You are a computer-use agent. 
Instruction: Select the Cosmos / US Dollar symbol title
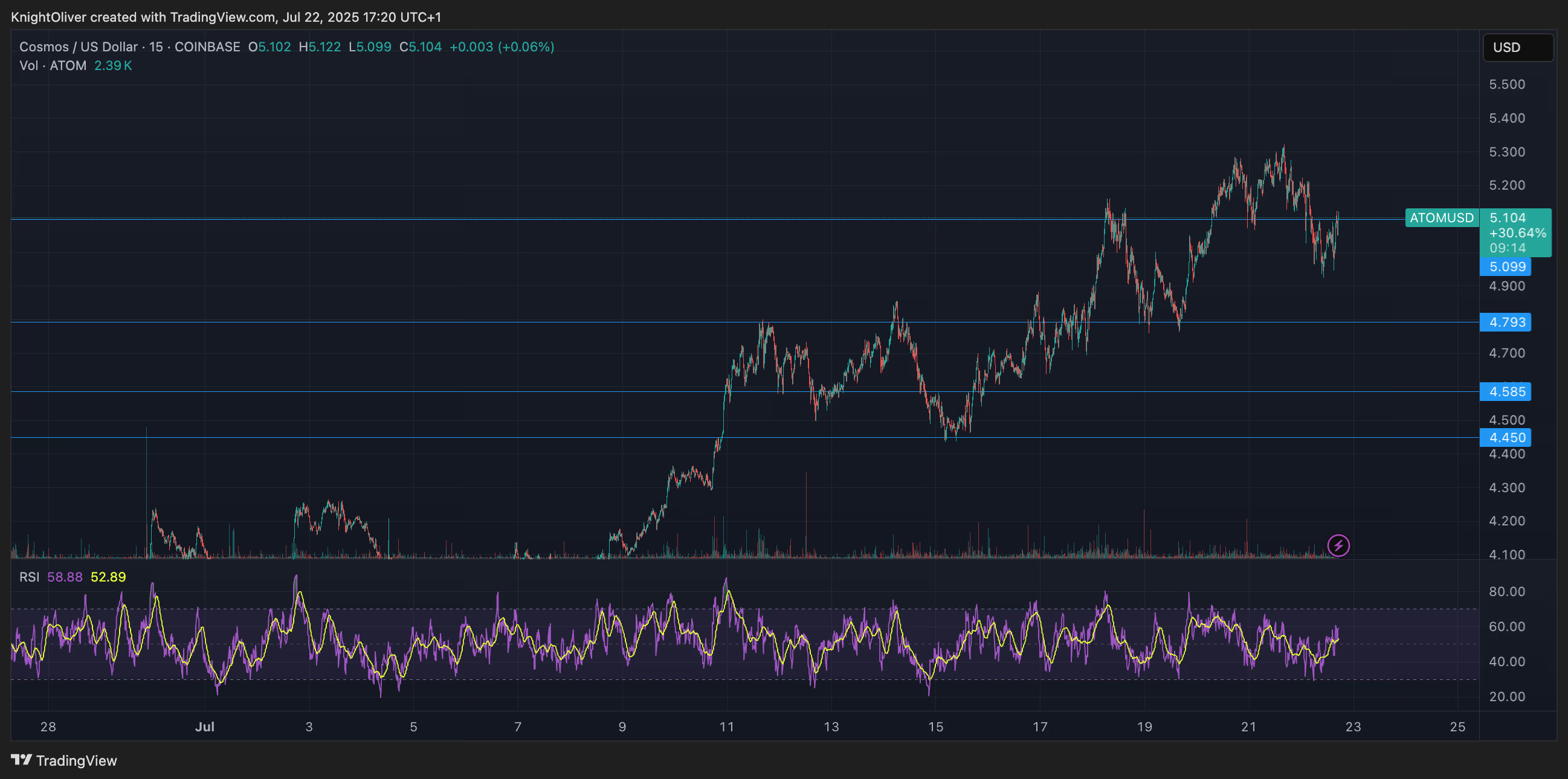[78, 47]
